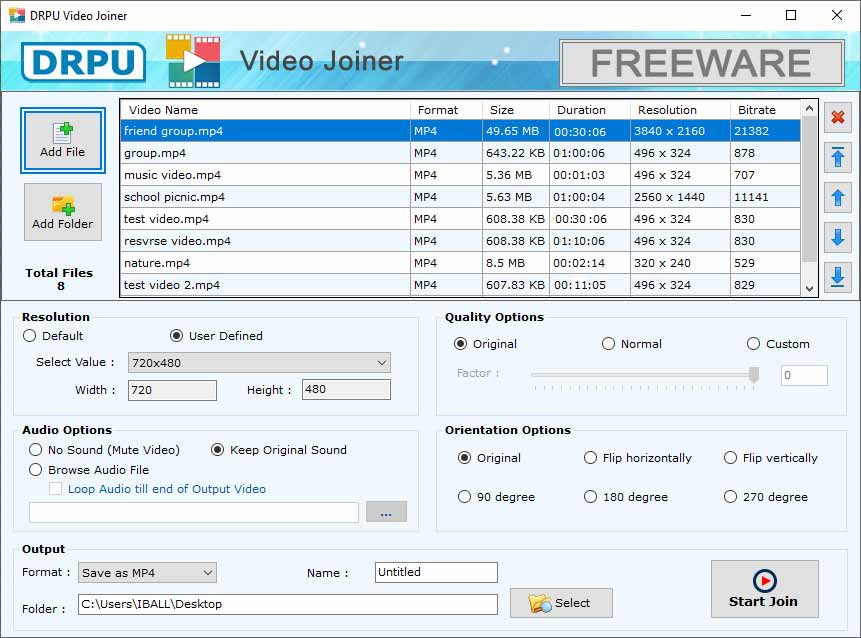Select the resvrse video.mp4 row
This screenshot has width=861, height=638.
(460, 240)
